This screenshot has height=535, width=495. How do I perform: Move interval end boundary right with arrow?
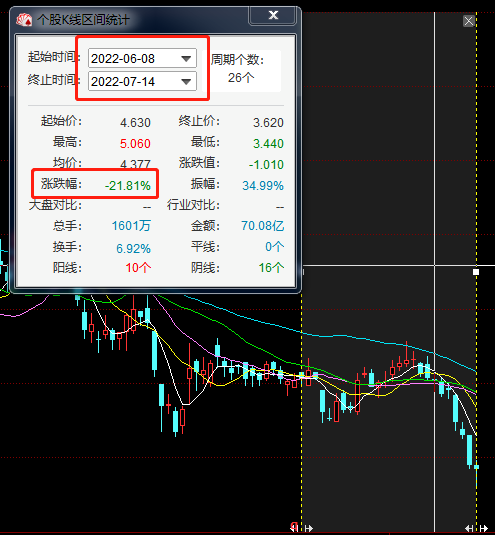pyautogui.click(x=484, y=529)
